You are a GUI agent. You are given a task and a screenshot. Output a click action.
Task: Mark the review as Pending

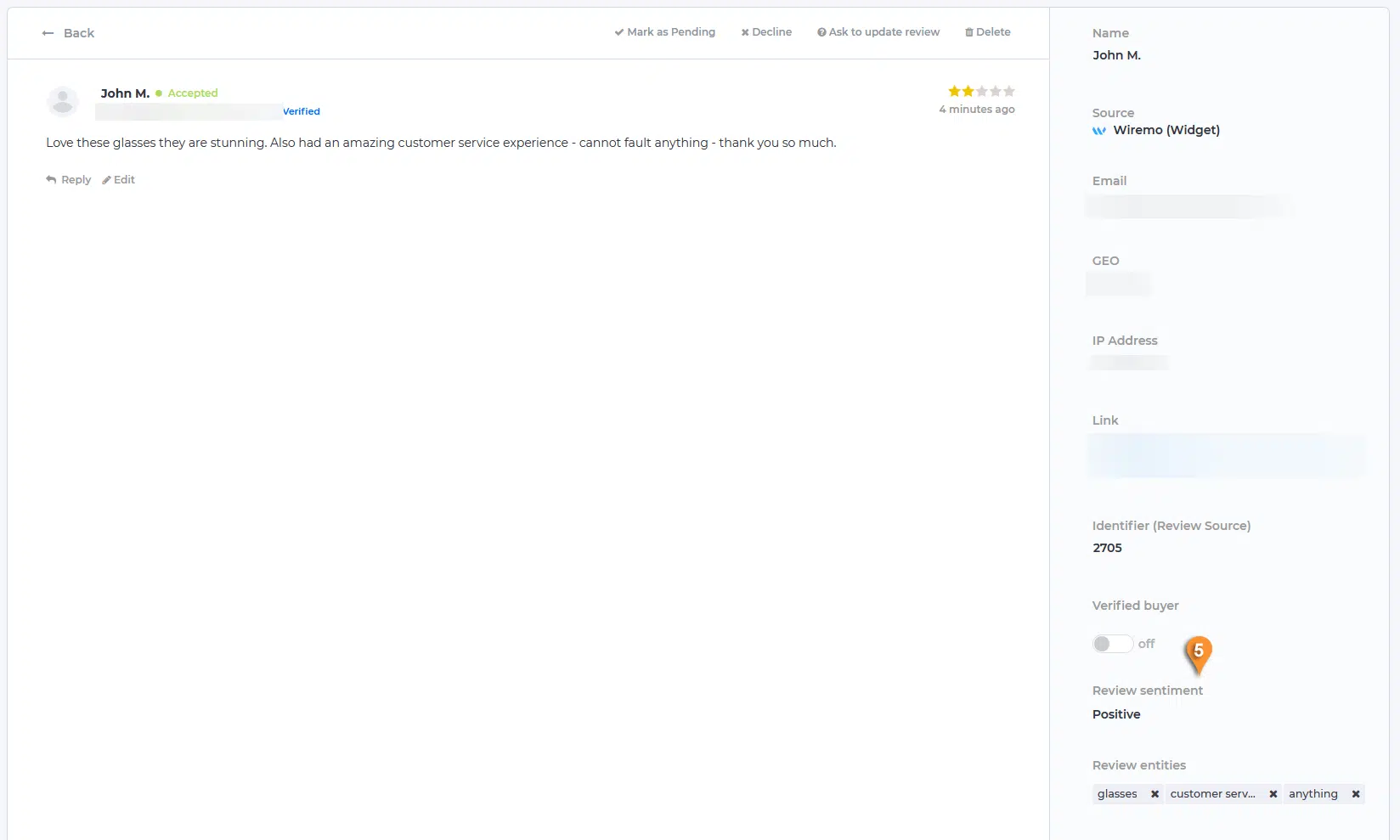coord(664,32)
